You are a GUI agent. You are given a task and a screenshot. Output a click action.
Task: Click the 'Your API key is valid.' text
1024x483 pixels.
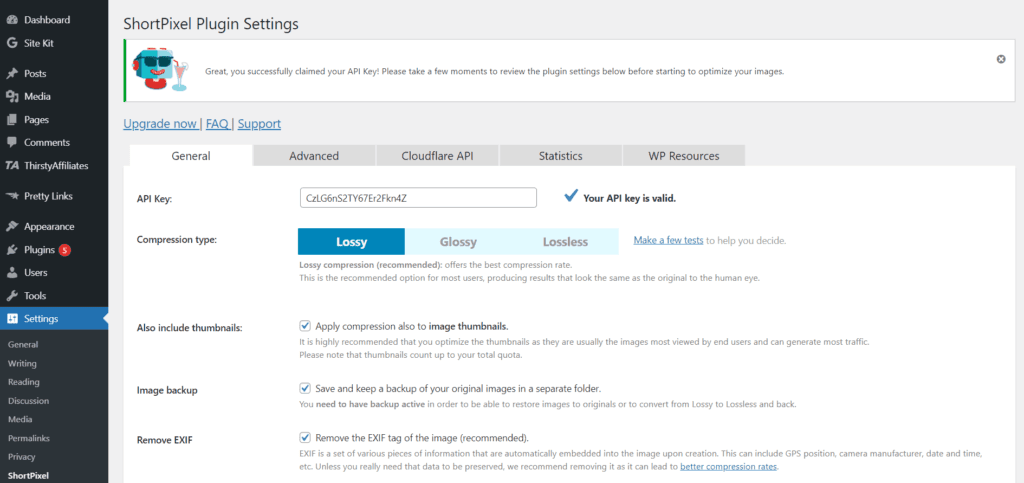[x=630, y=198]
